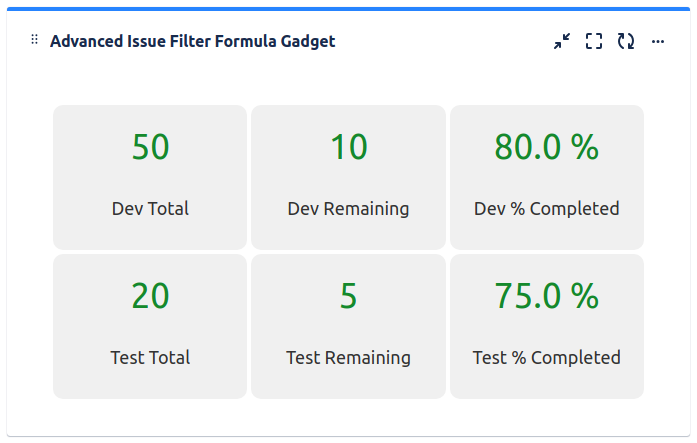Click the Dev % Completed label text

546,209
